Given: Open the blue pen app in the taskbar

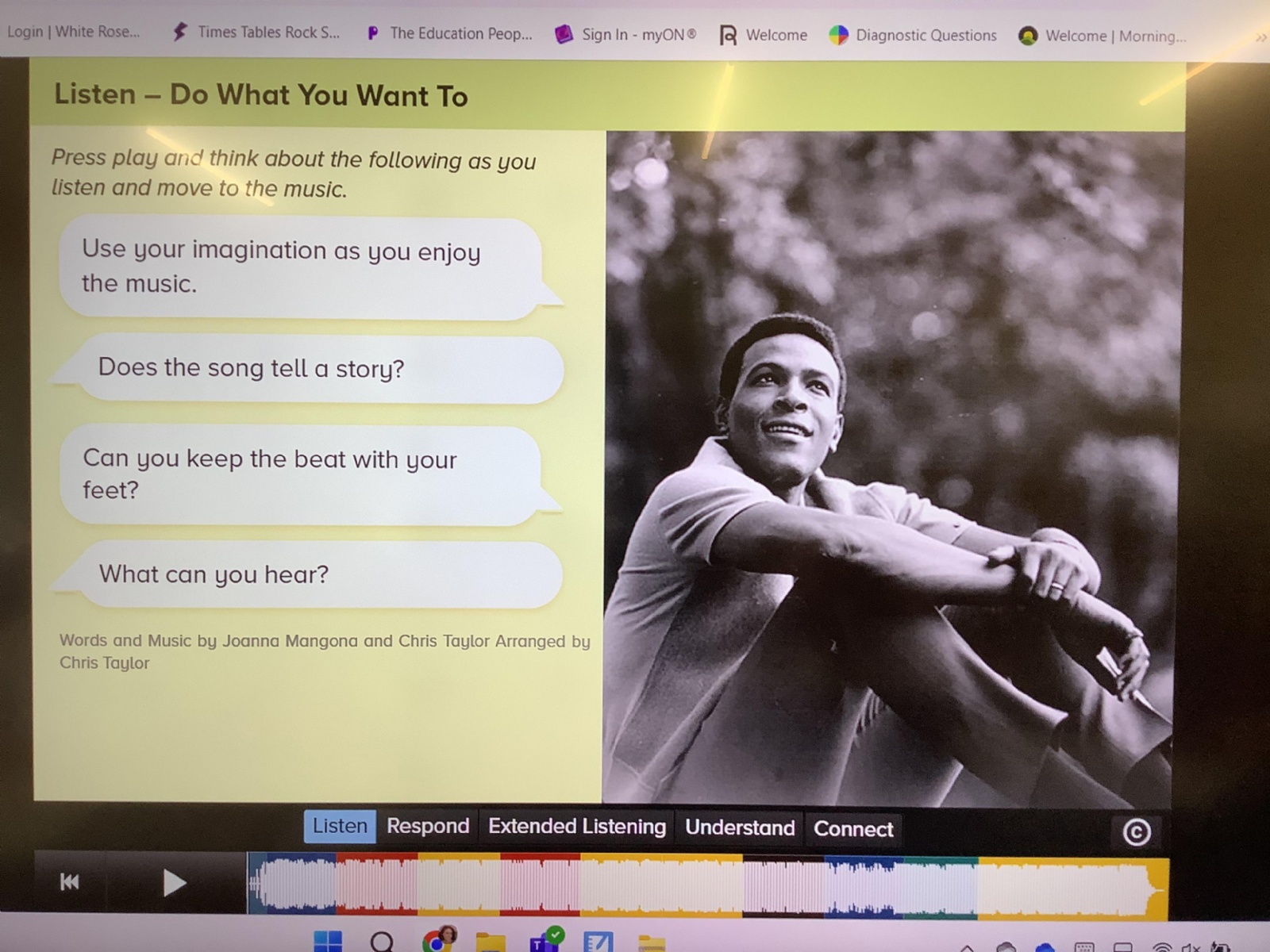Looking at the screenshot, I should [x=598, y=942].
